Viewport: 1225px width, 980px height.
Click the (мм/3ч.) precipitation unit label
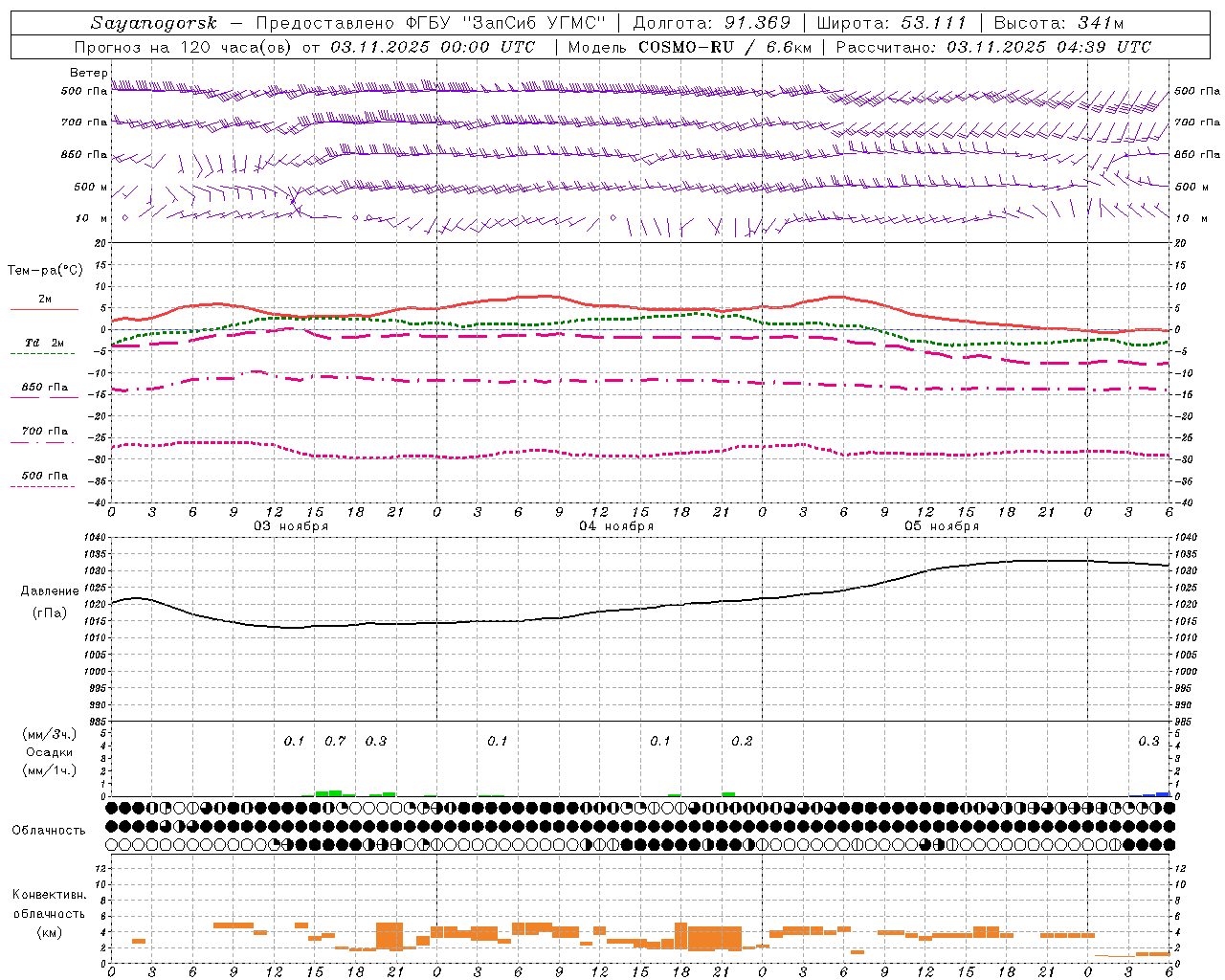point(50,734)
